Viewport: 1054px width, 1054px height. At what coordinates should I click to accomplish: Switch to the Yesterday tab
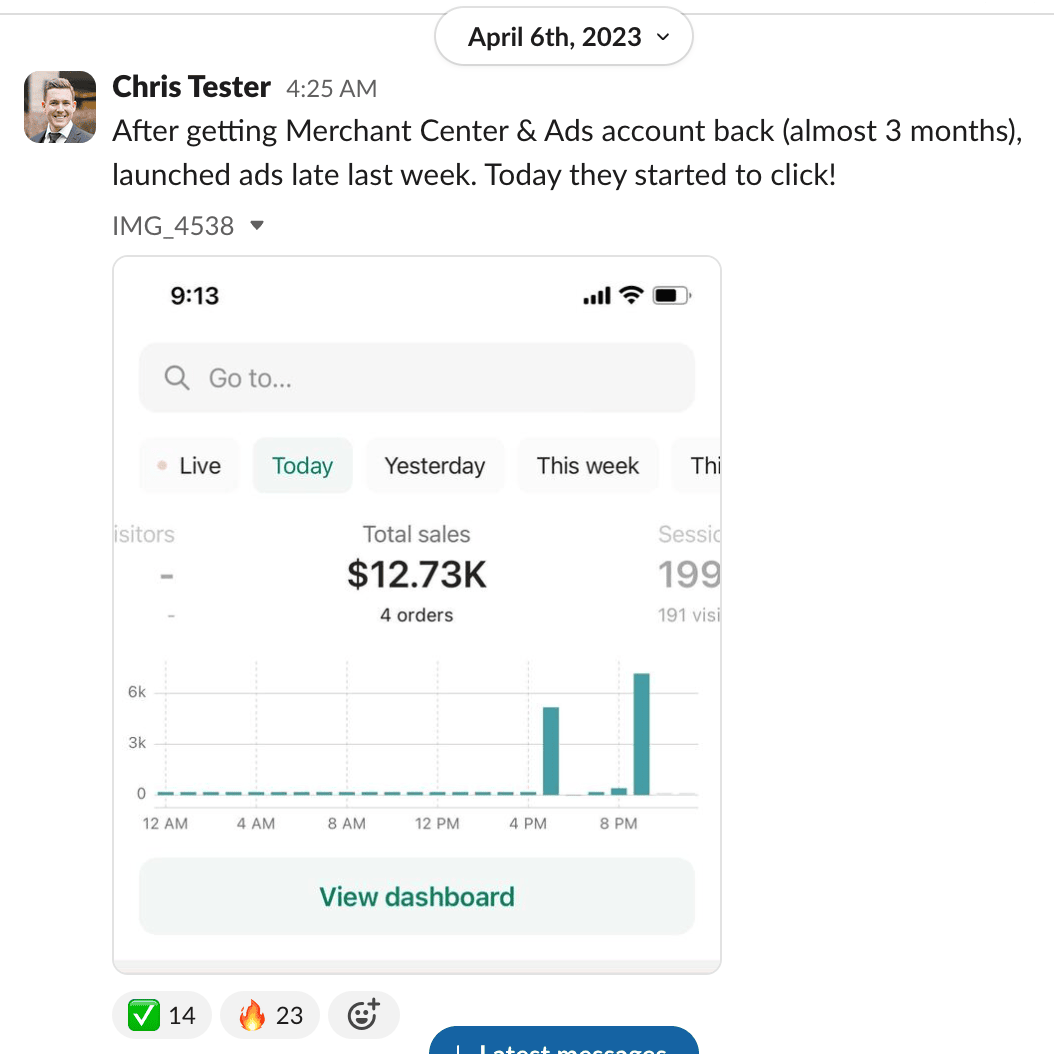(434, 466)
